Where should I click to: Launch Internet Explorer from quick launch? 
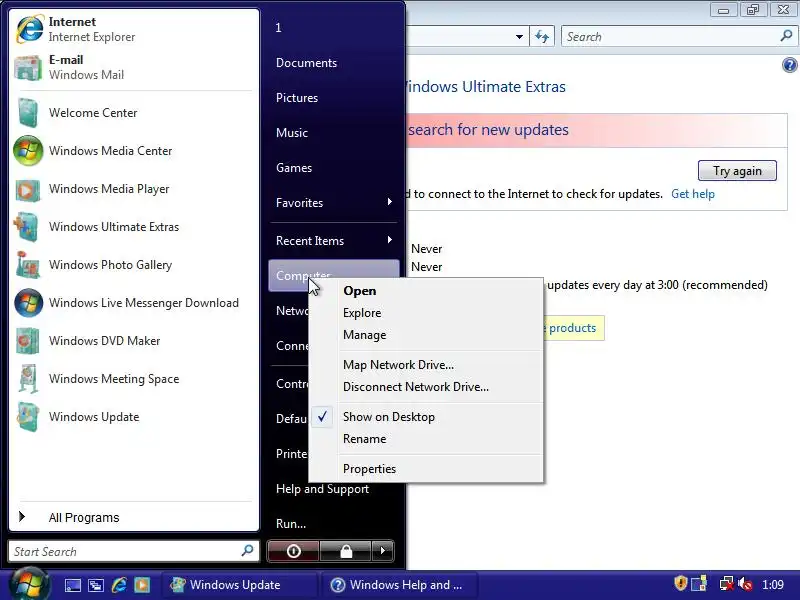pyautogui.click(x=119, y=585)
